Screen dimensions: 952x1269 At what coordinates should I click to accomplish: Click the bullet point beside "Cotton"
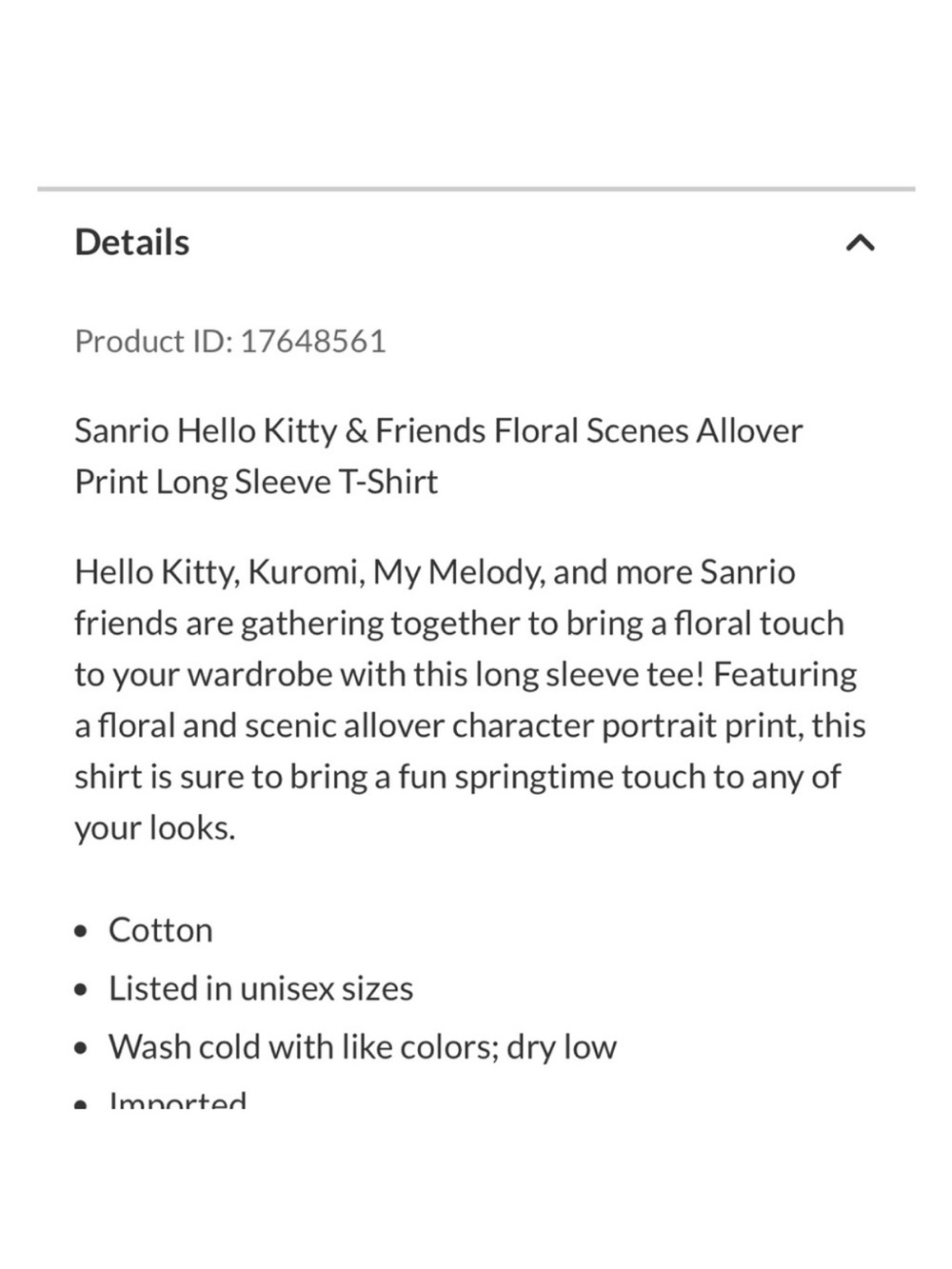click(84, 931)
